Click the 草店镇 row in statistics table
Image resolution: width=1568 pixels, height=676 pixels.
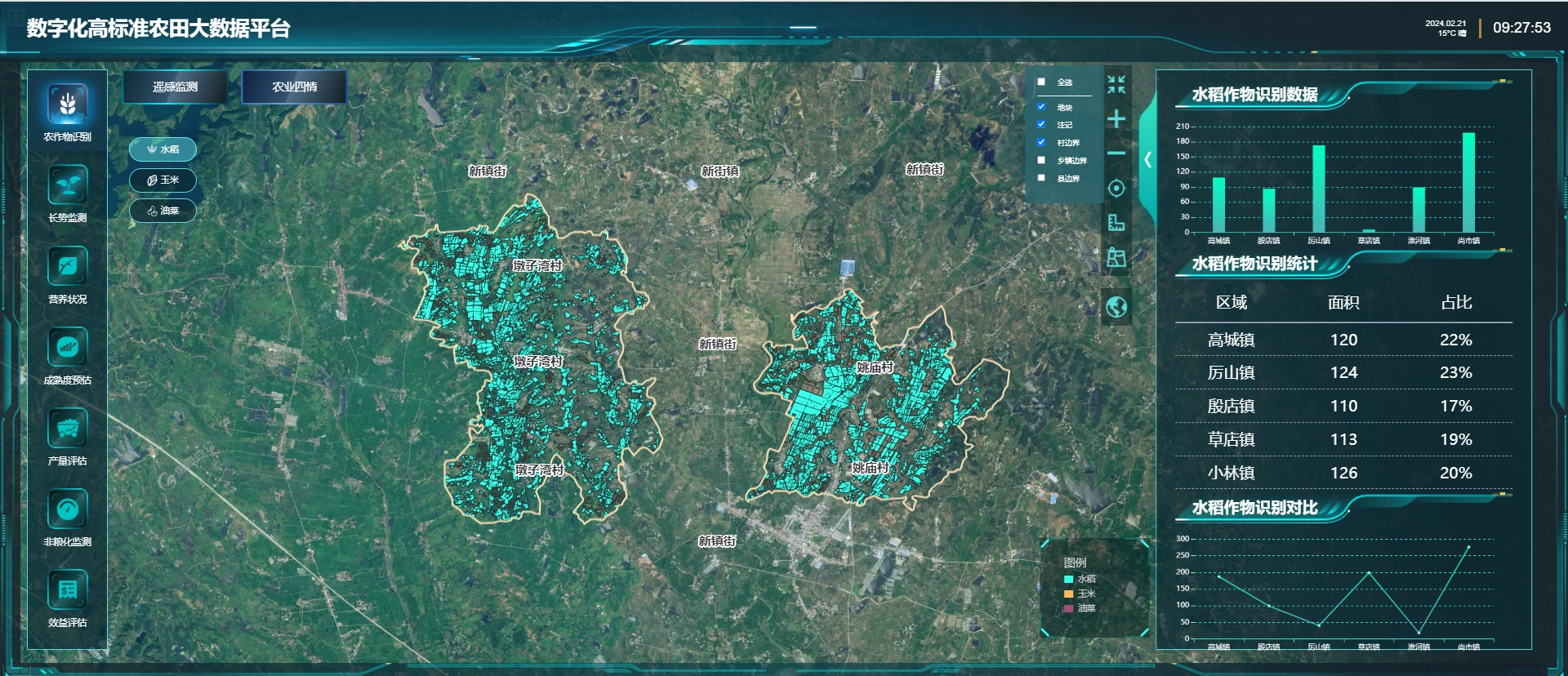pos(1343,439)
